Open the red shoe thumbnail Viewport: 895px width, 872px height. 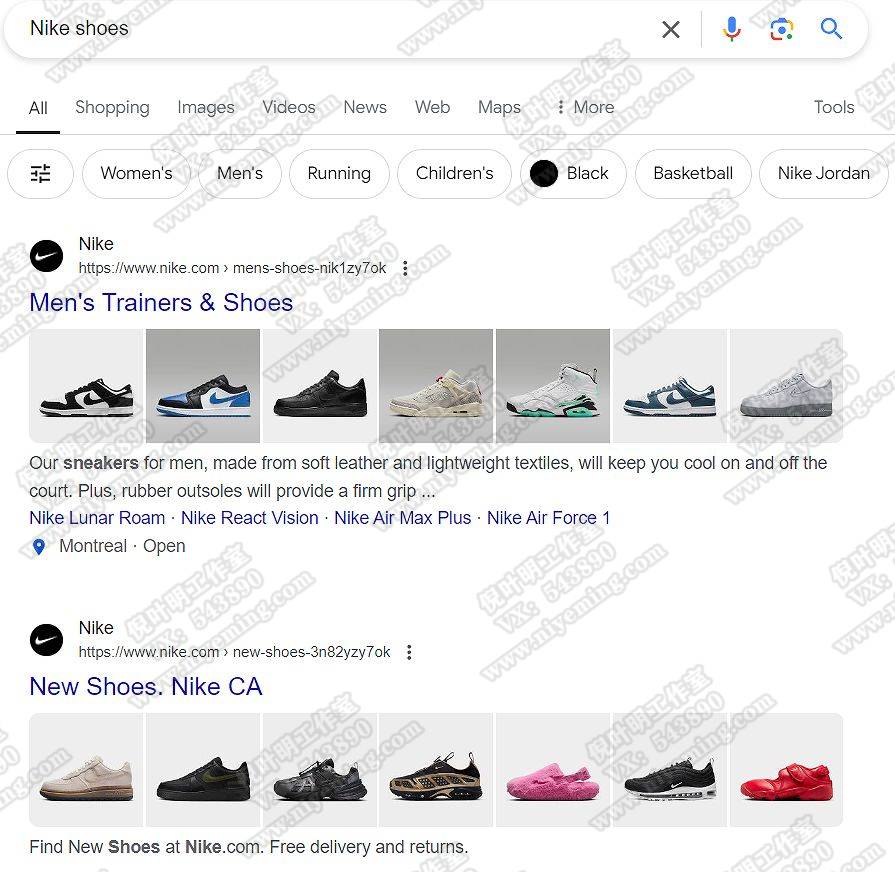(787, 770)
